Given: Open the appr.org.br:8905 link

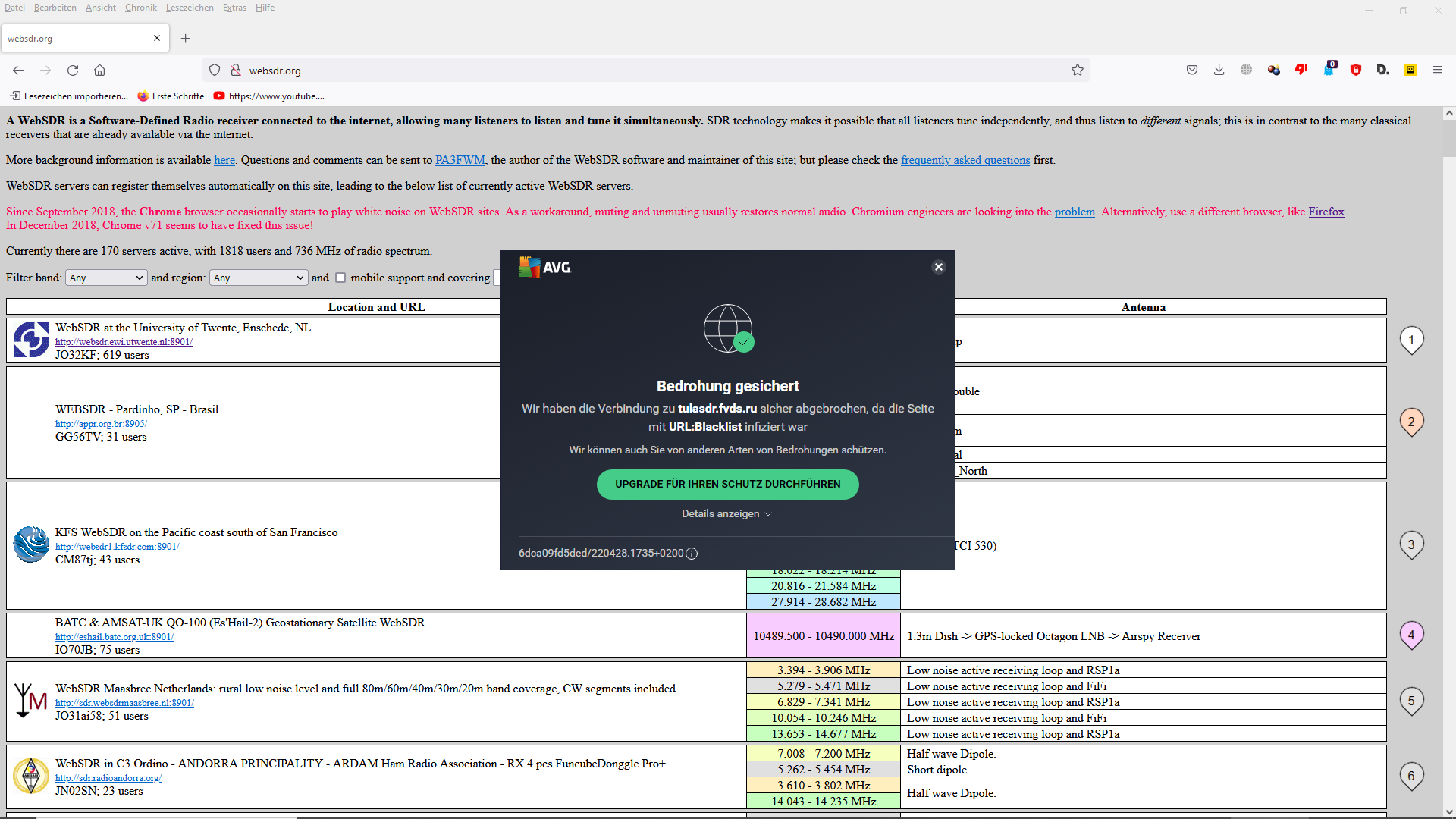Looking at the screenshot, I should point(101,424).
